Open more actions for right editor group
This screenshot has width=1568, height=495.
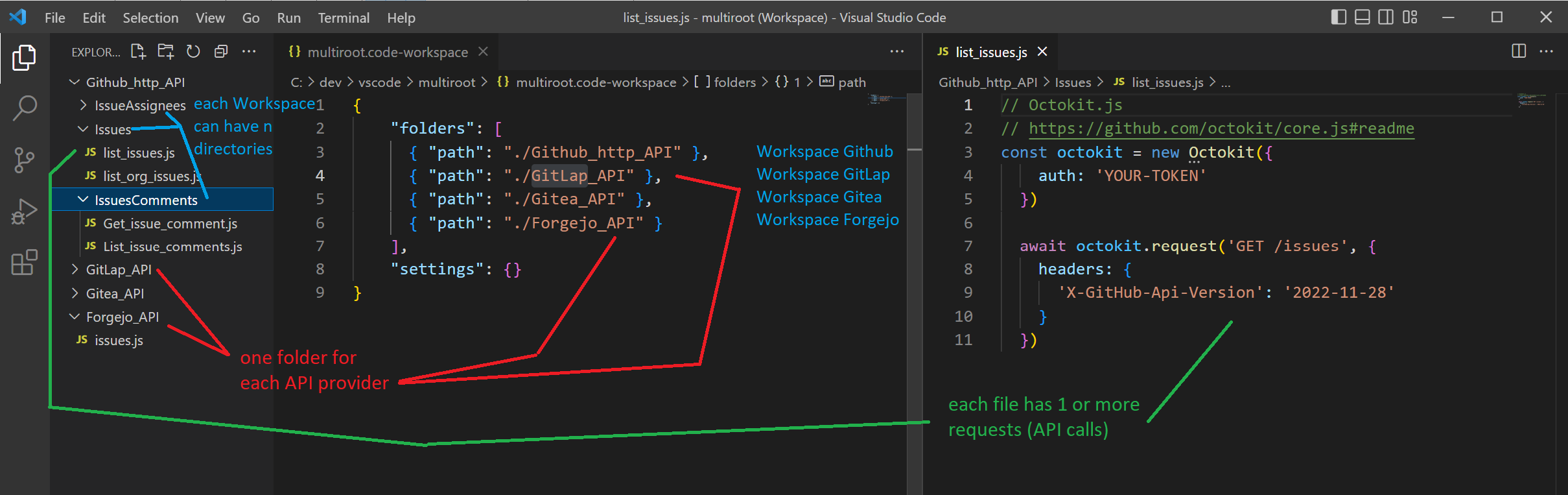pos(1547,51)
